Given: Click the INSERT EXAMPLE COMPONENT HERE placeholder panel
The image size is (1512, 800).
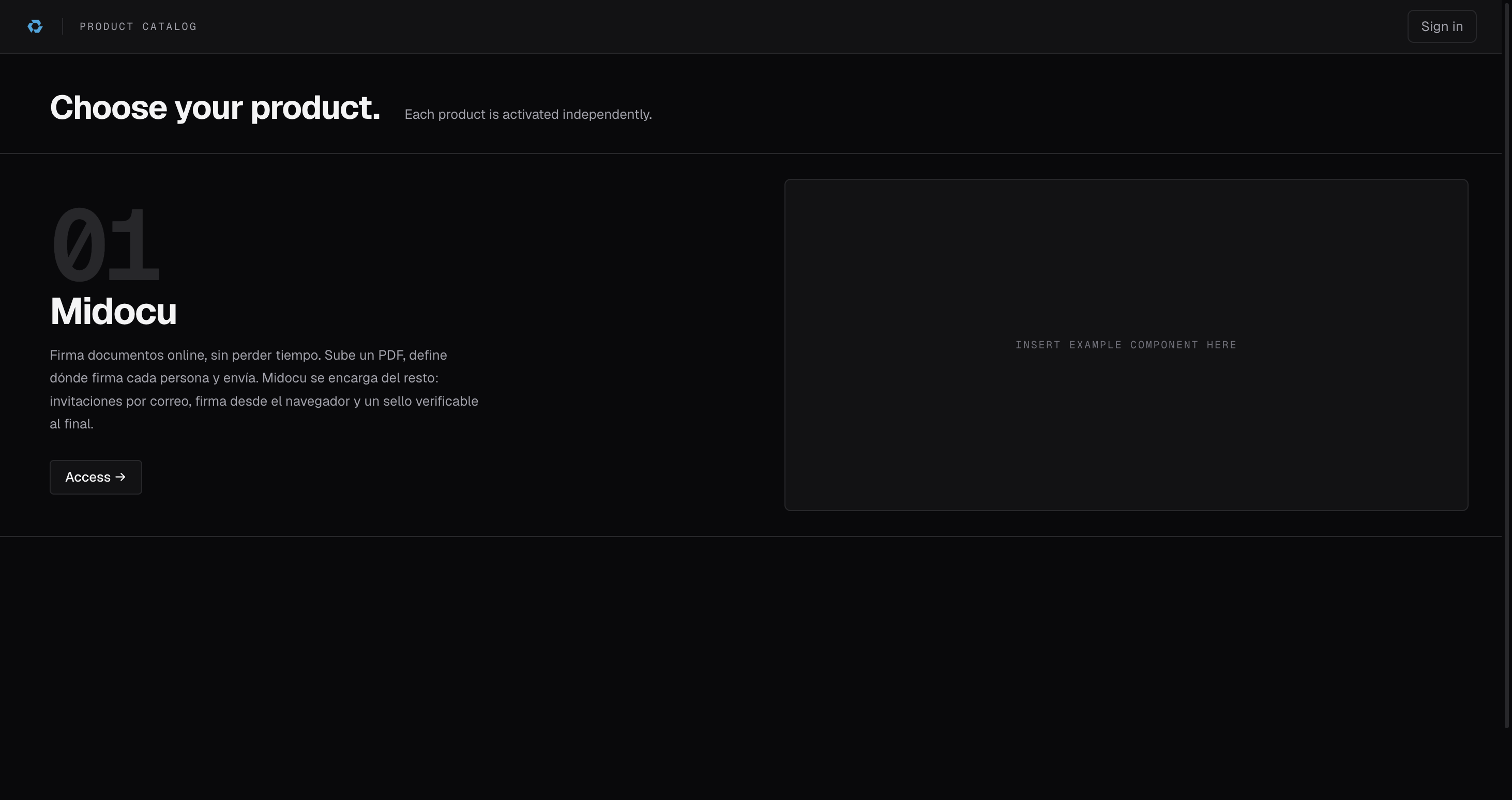Looking at the screenshot, I should (1126, 345).
